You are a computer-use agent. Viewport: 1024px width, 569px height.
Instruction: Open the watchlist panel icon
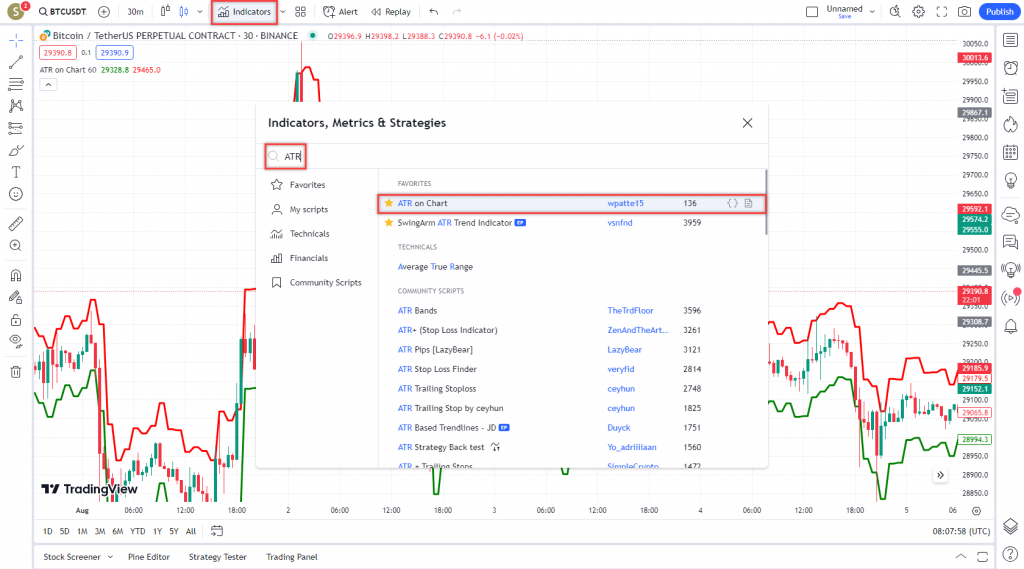pos(1010,41)
